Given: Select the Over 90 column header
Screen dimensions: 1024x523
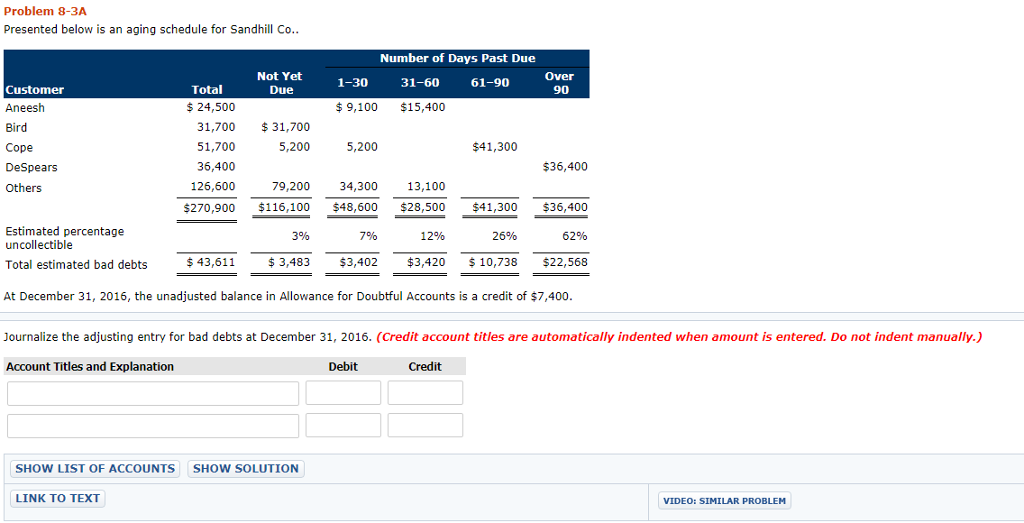Looking at the screenshot, I should click(560, 82).
